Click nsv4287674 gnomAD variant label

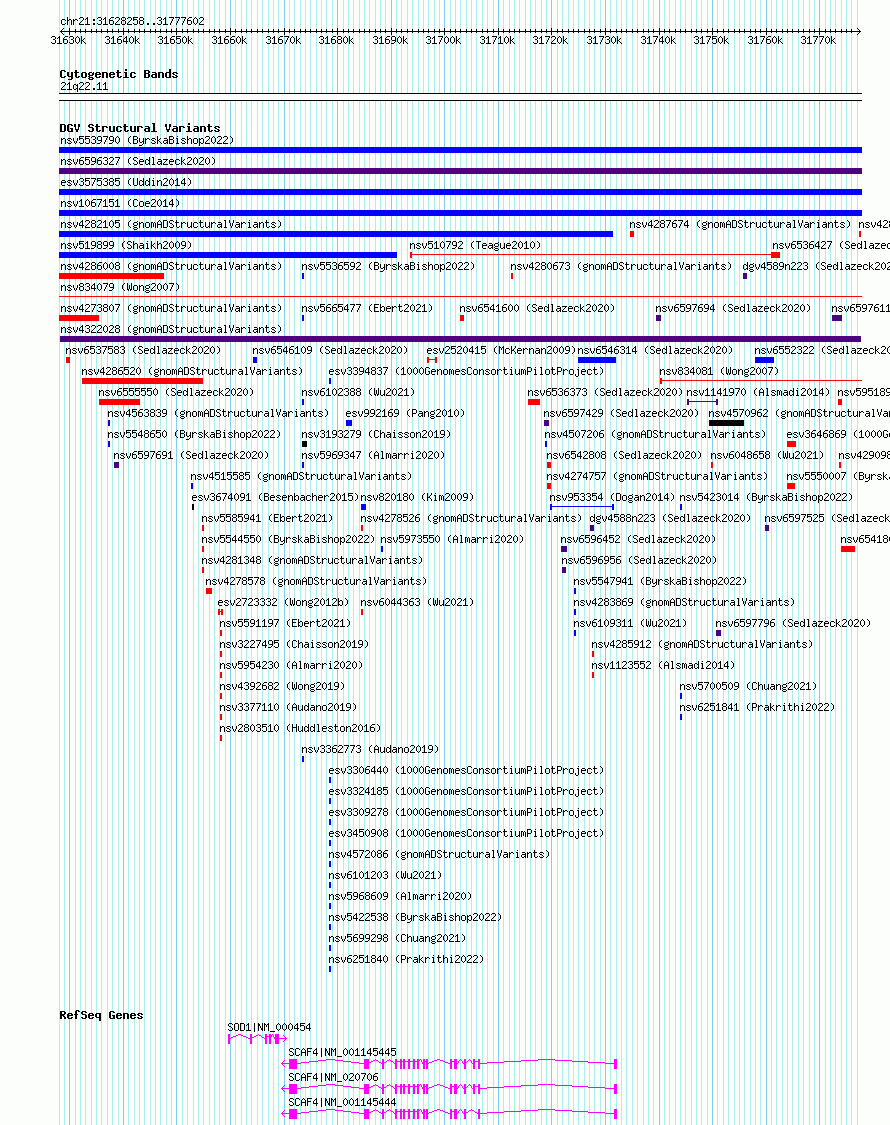tap(740, 225)
